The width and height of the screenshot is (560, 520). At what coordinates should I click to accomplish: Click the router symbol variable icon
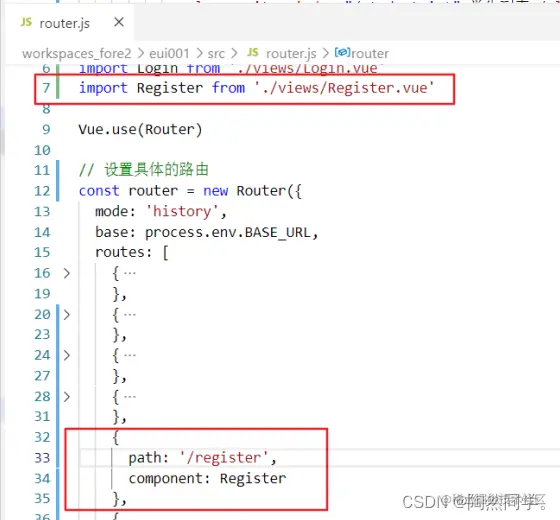coord(342,53)
